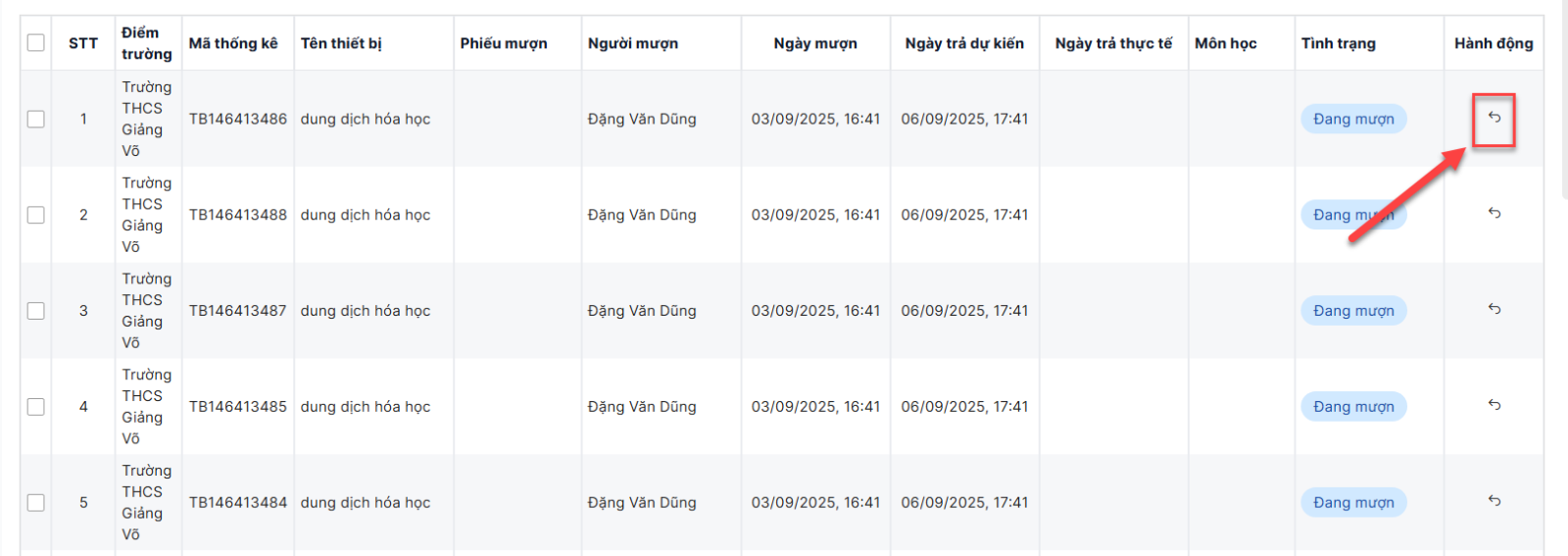Click Đang mượn status badge in row 1
Viewport: 1568px width, 556px height.
click(x=1353, y=119)
